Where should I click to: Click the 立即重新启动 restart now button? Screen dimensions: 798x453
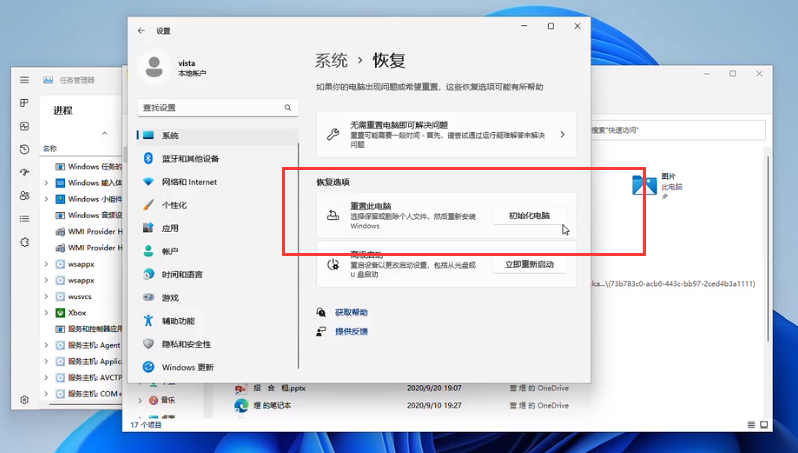coord(529,265)
